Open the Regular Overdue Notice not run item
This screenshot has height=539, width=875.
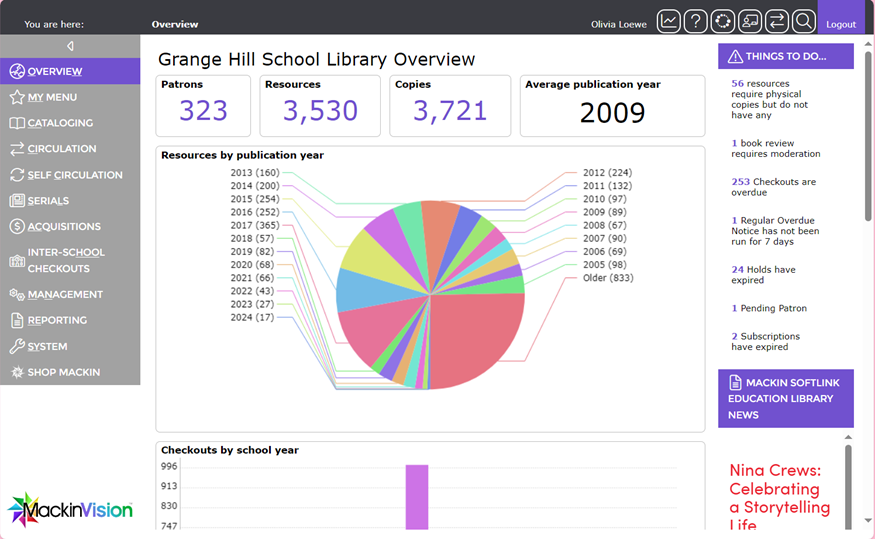775,231
